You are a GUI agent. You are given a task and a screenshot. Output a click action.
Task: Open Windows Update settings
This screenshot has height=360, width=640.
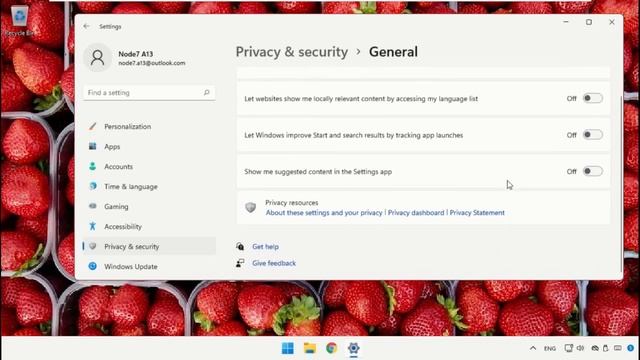[x=149, y=267]
